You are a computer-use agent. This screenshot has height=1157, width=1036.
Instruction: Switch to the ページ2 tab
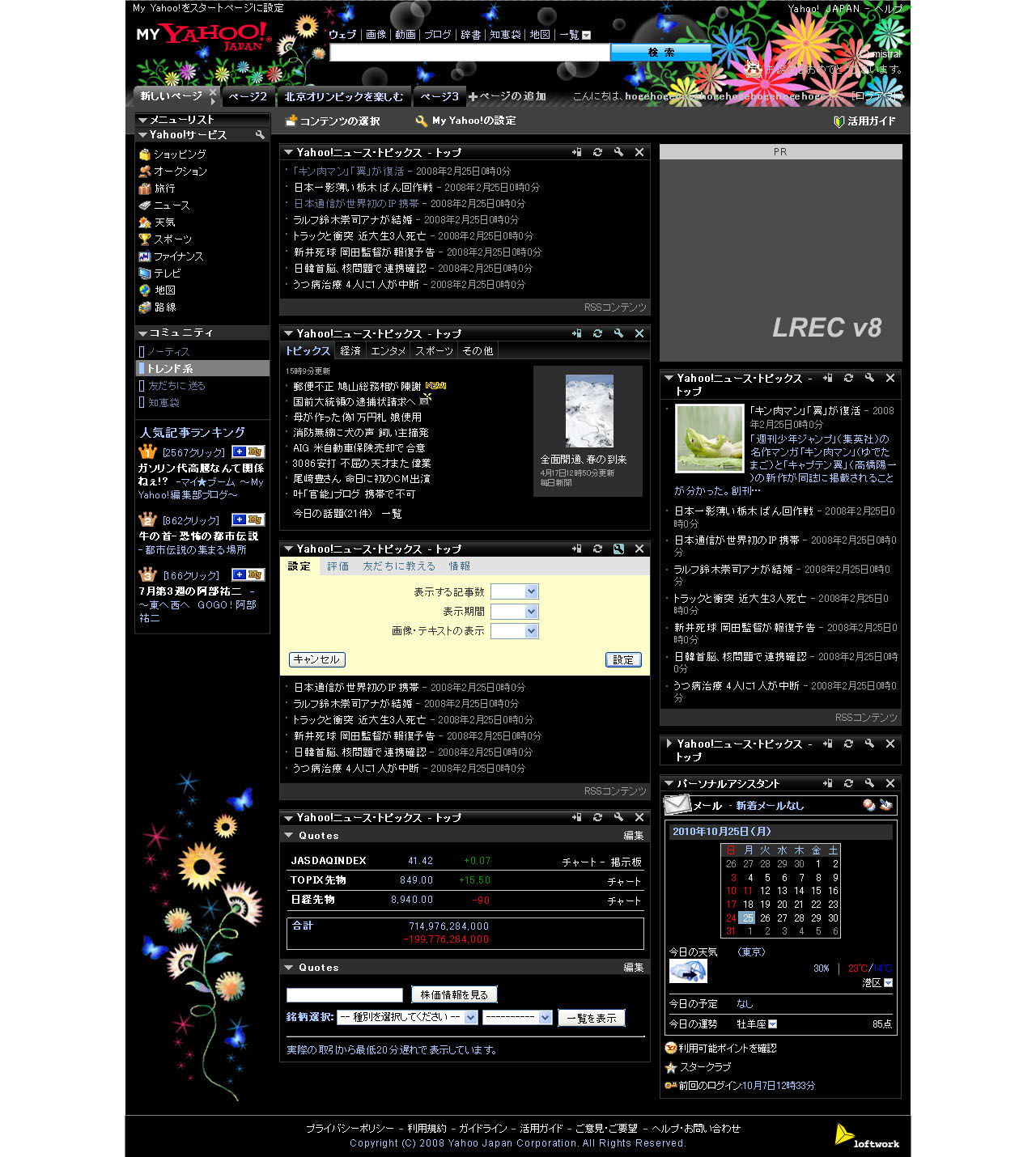(248, 97)
